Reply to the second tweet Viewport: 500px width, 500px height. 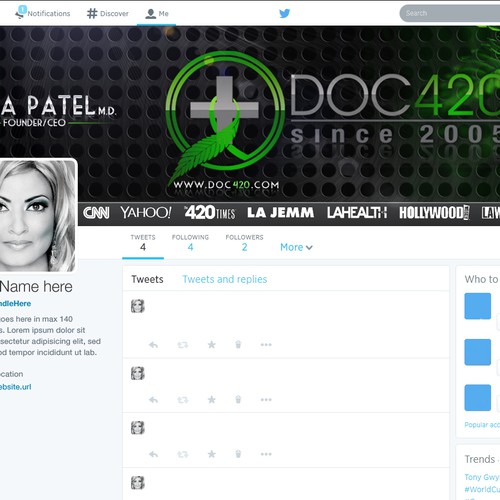(153, 400)
